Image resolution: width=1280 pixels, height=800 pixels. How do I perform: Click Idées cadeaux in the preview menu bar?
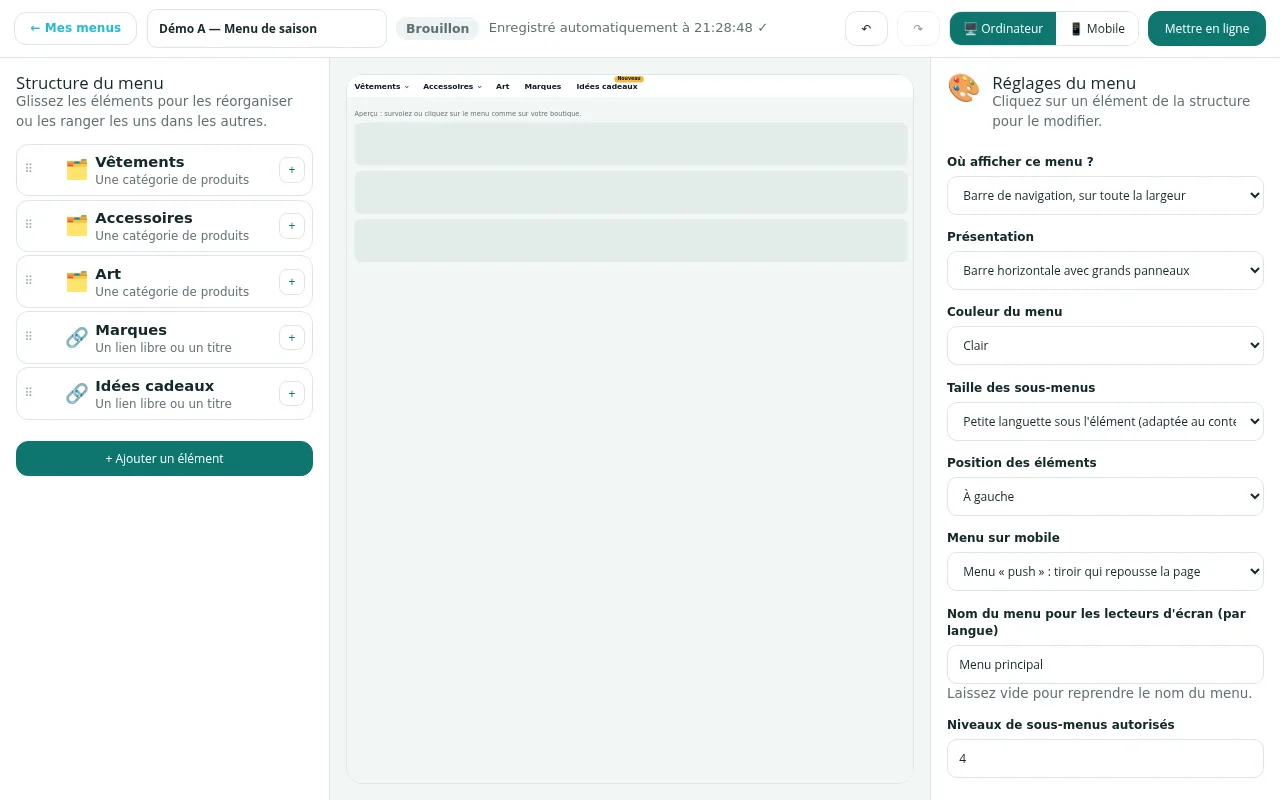pos(607,87)
